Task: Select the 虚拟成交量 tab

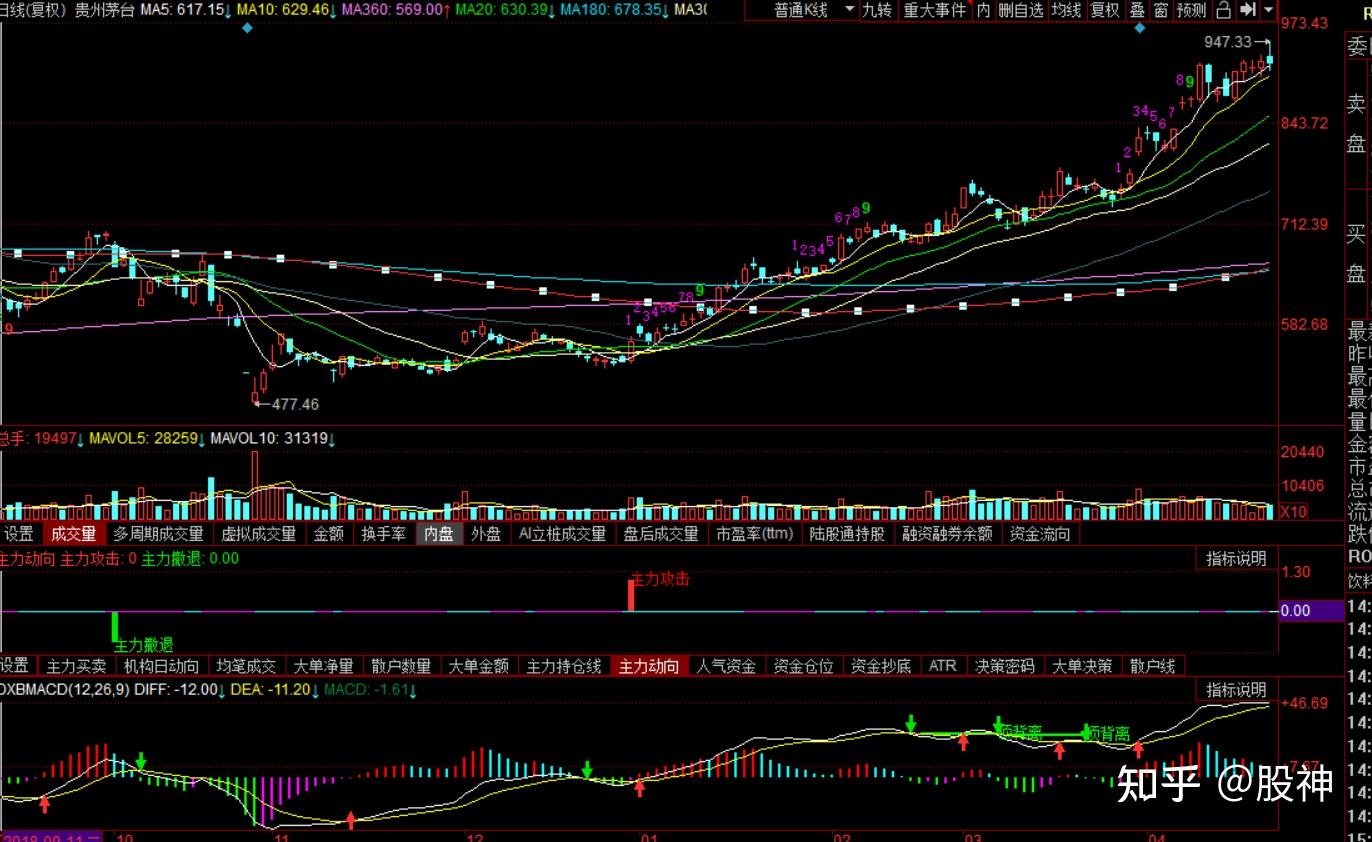Action: coord(259,534)
